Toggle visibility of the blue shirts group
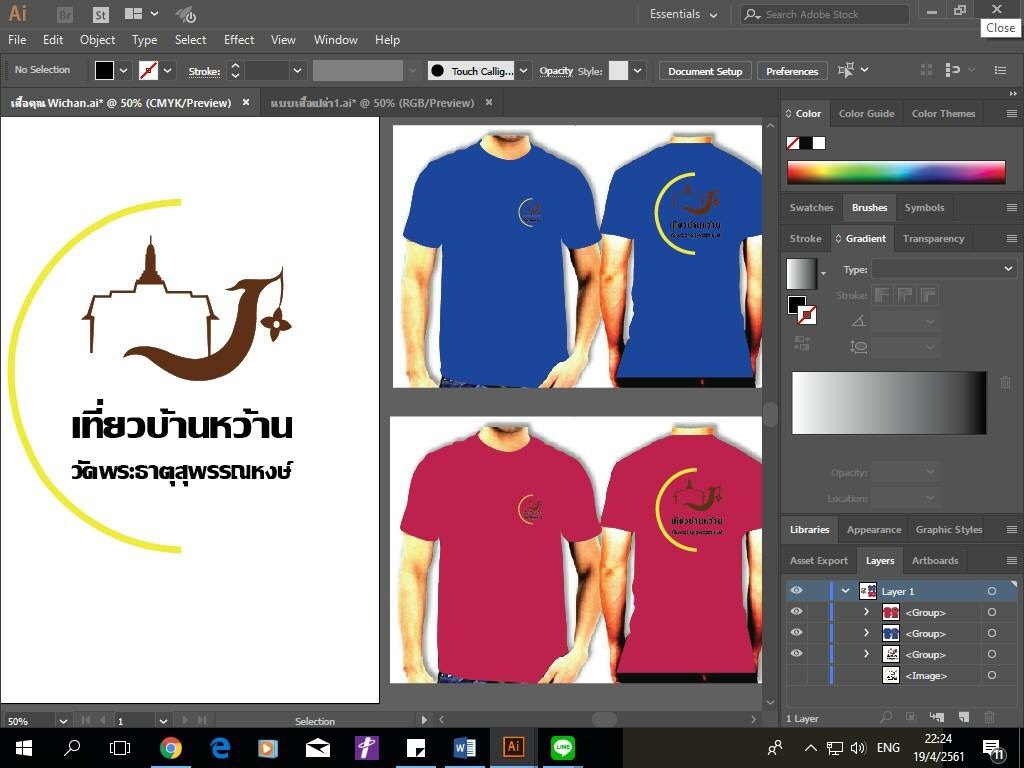 click(x=796, y=633)
